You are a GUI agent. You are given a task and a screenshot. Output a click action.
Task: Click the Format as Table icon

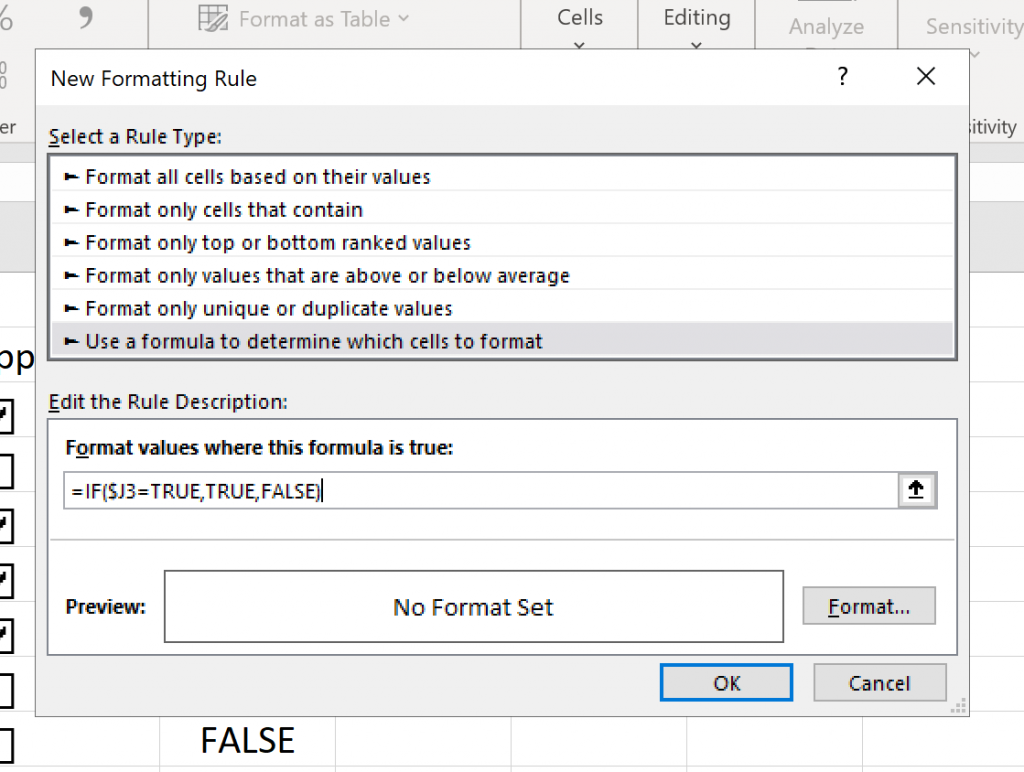coord(213,18)
